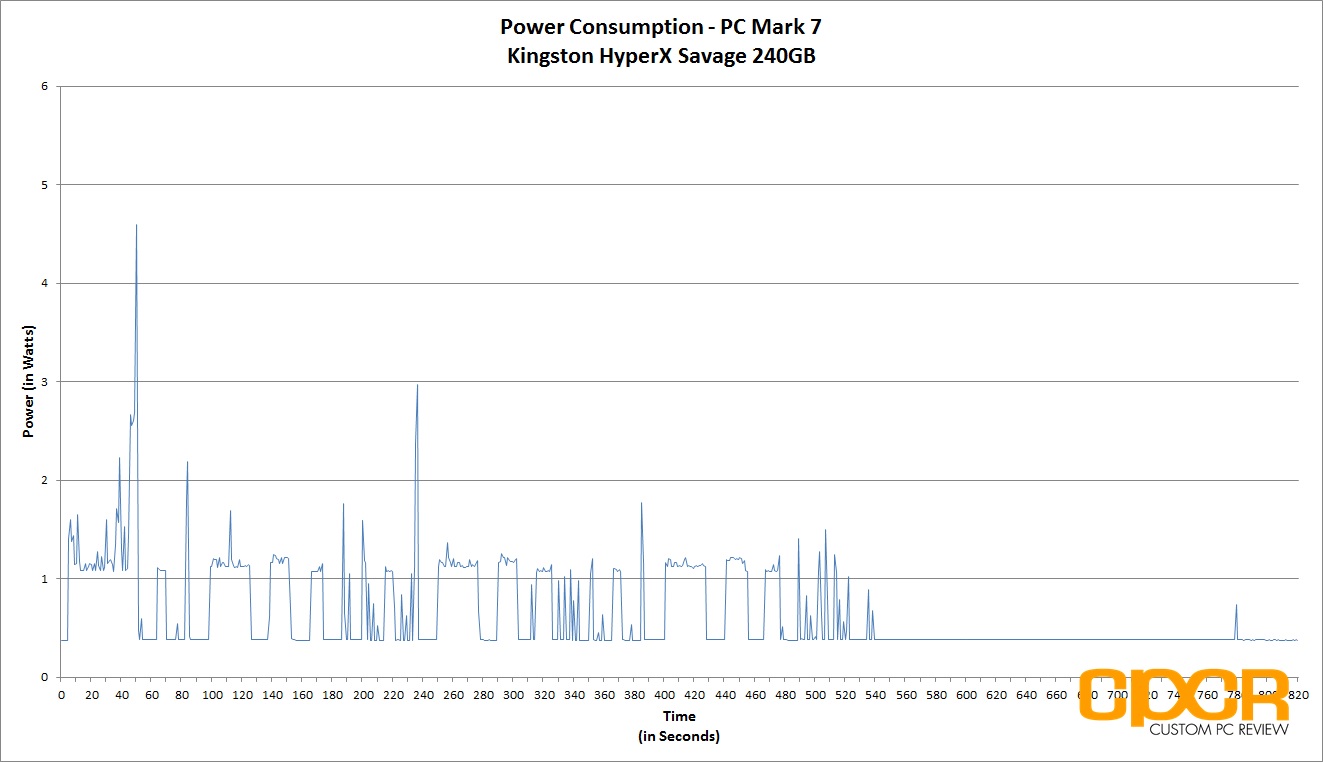Screen dimensions: 1323x762
Task: Click the "400" tick on the time axis
Action: 664,694
